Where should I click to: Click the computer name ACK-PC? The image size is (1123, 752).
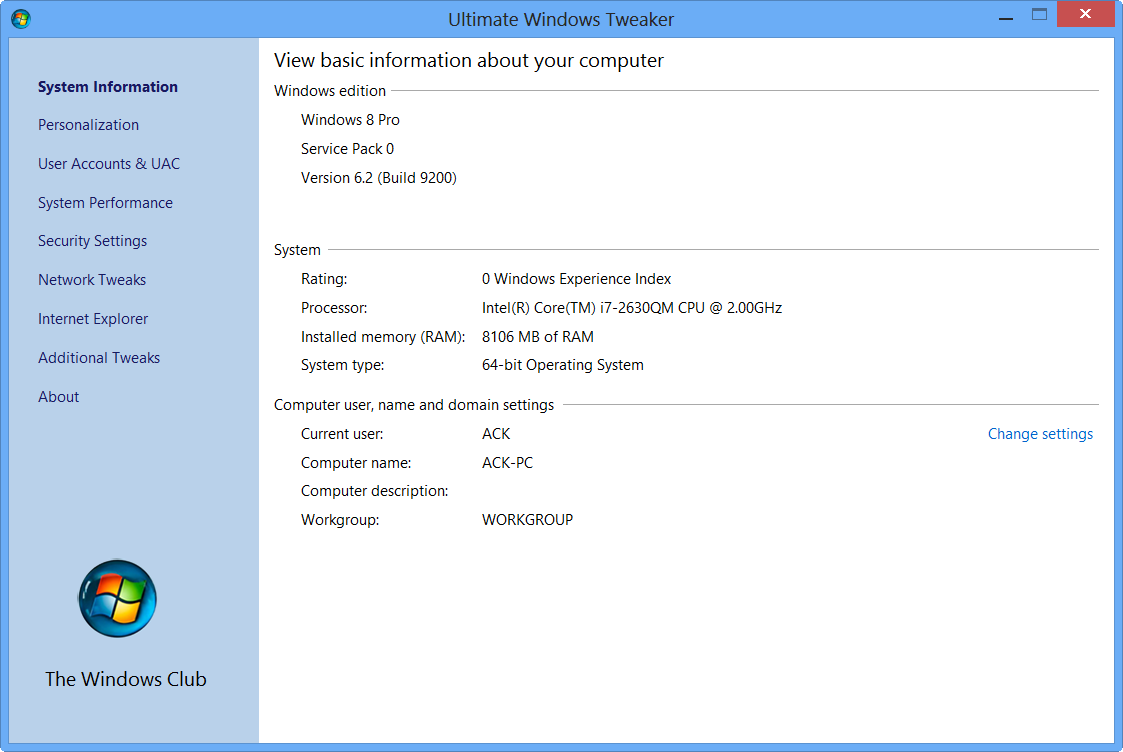507,463
